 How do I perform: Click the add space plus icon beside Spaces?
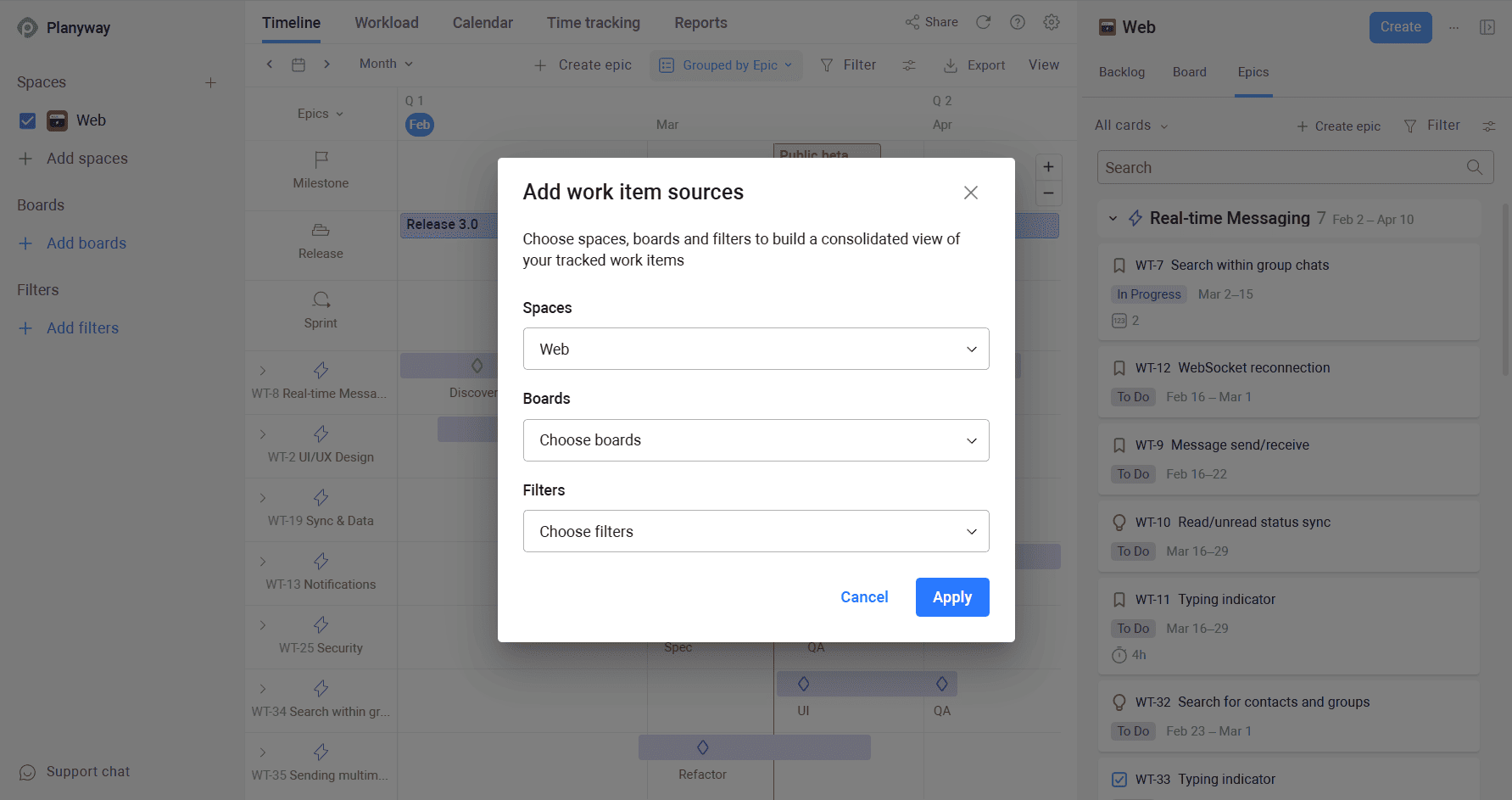[211, 82]
